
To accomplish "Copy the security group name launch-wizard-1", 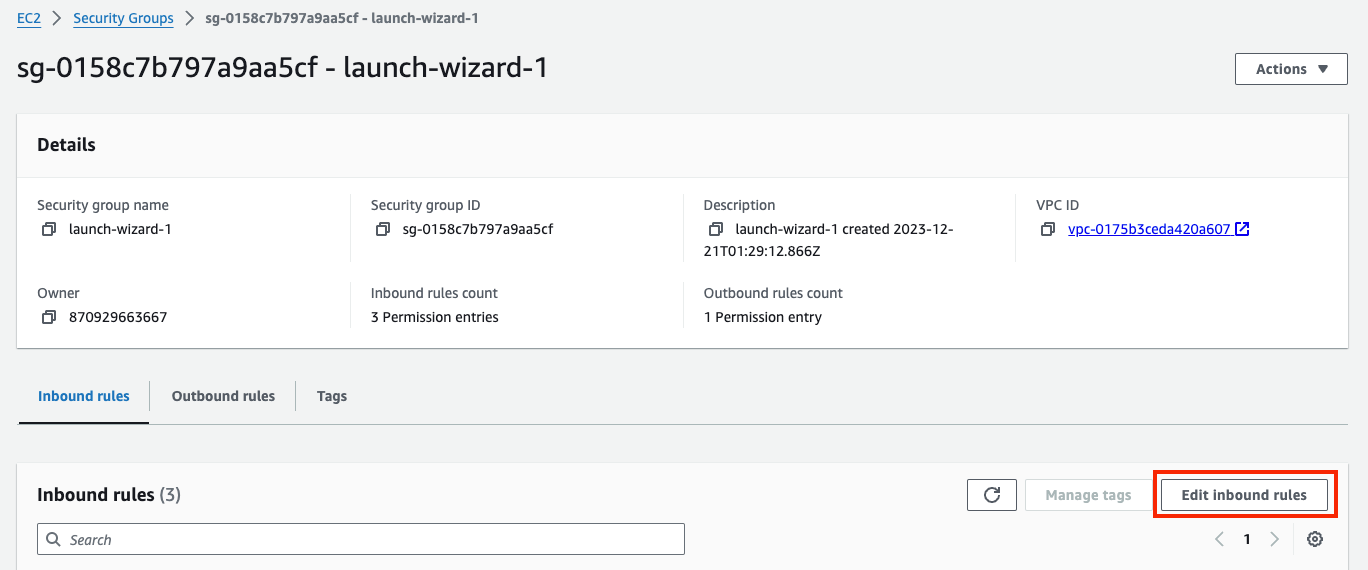I will (48, 229).
